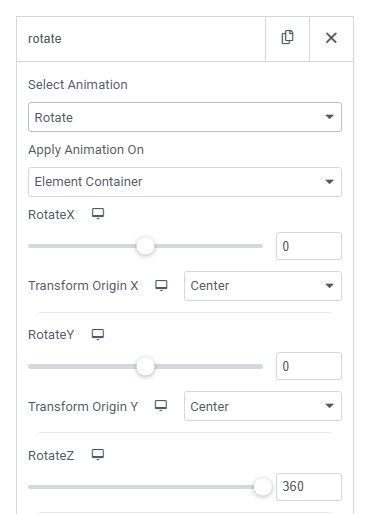Focus the RotateY value field showing 0
371x514 pixels.
309,366
